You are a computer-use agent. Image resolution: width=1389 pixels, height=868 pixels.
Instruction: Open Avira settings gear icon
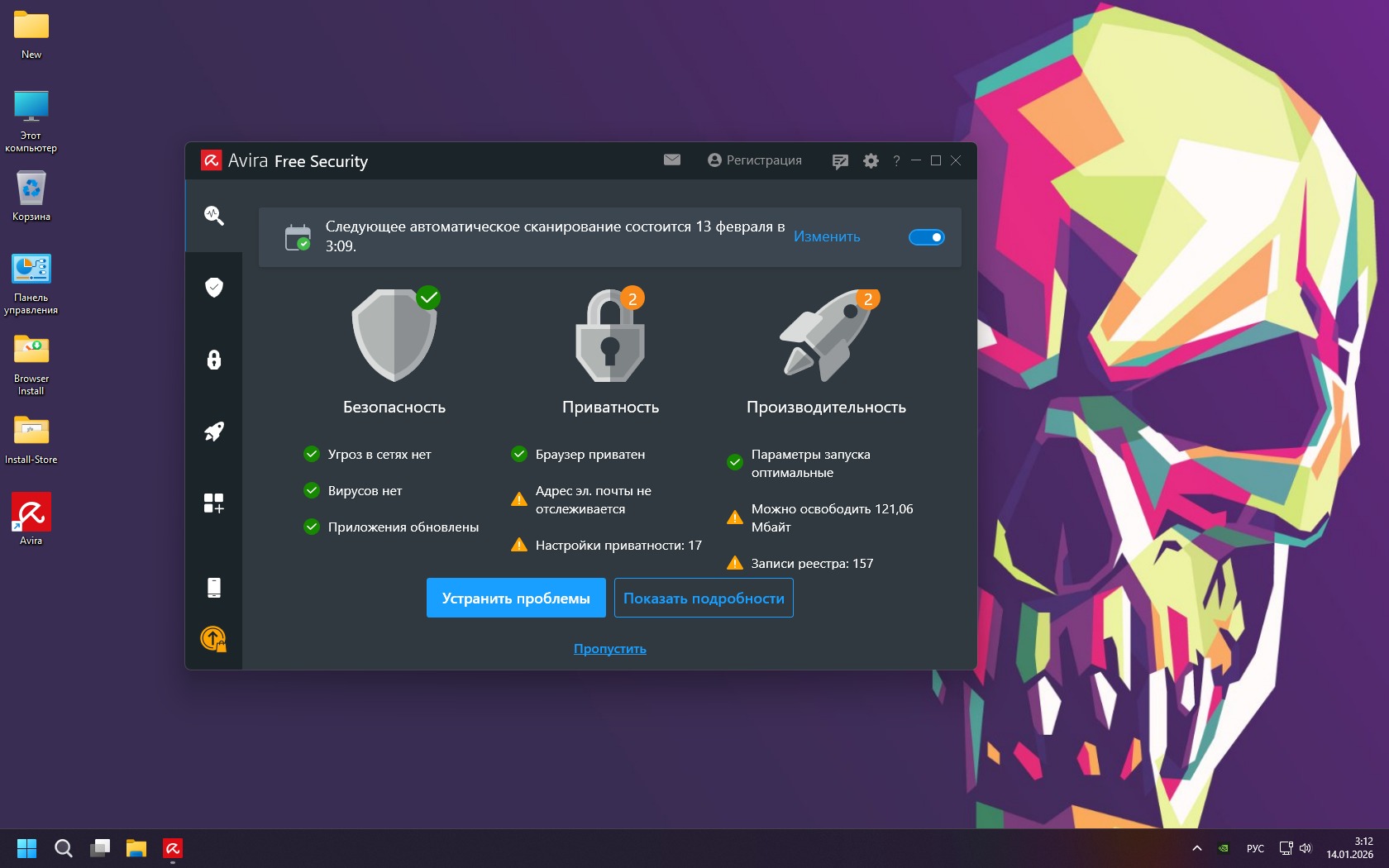[871, 161]
